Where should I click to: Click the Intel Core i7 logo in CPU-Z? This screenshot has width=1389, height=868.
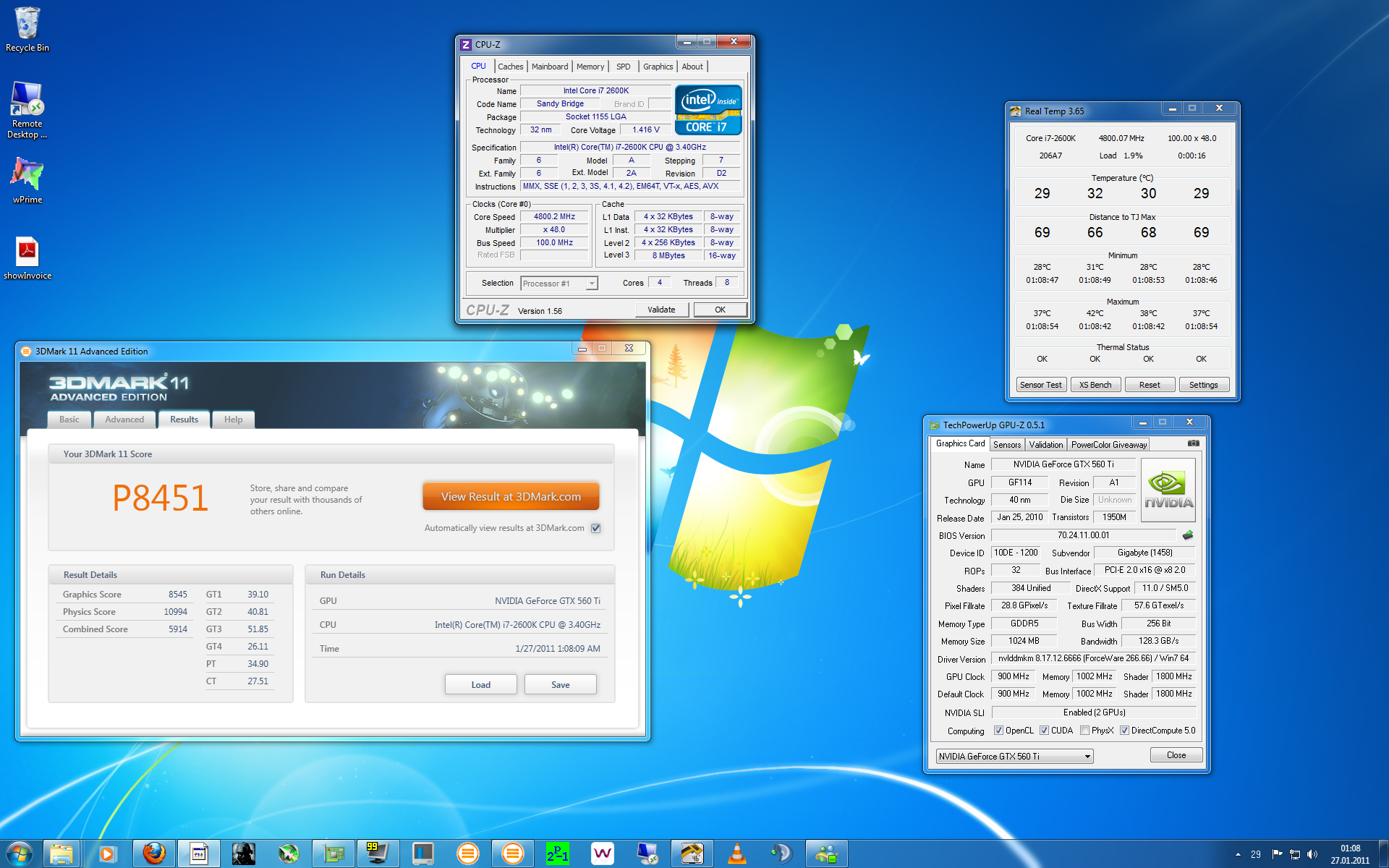[708, 110]
